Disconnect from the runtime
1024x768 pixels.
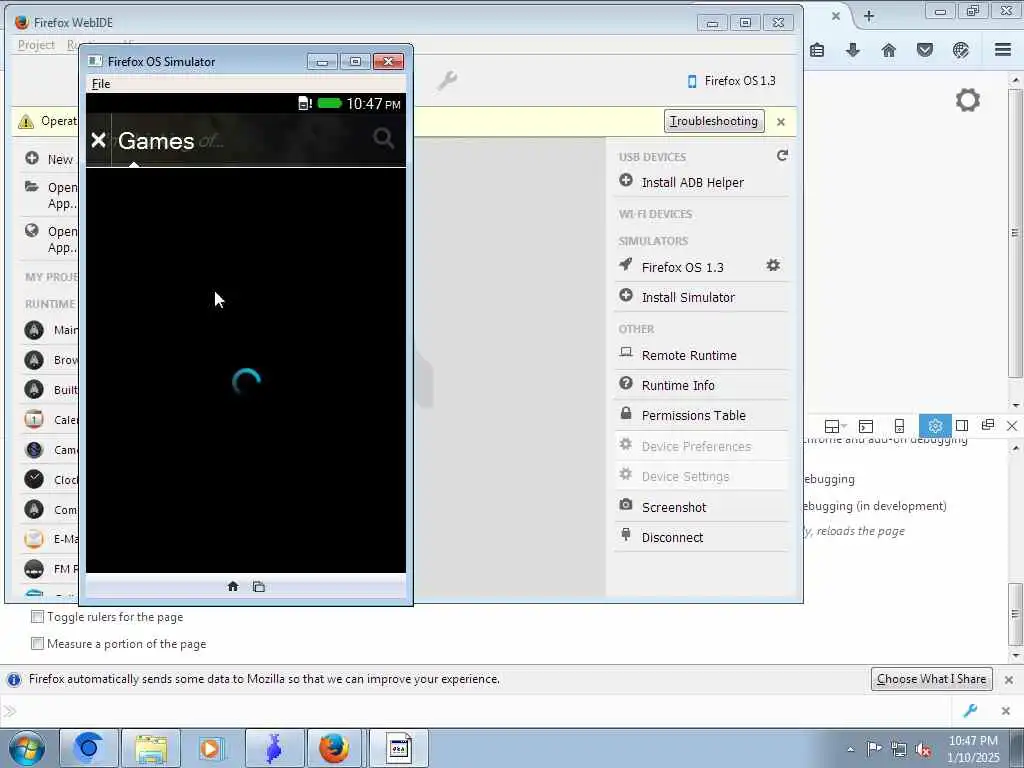(x=701, y=537)
